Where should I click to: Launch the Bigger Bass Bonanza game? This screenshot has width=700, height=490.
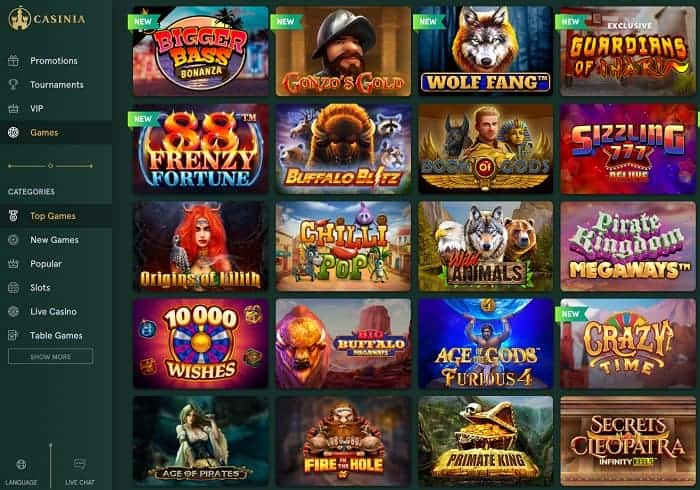[x=200, y=51]
